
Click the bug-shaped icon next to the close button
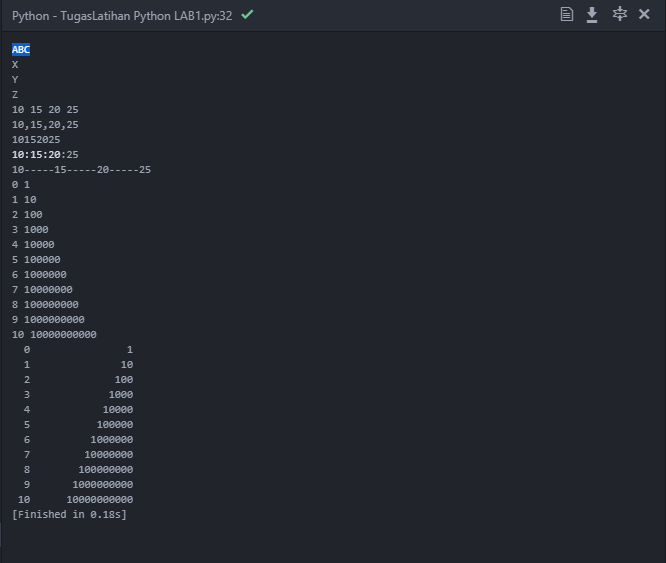(620, 14)
